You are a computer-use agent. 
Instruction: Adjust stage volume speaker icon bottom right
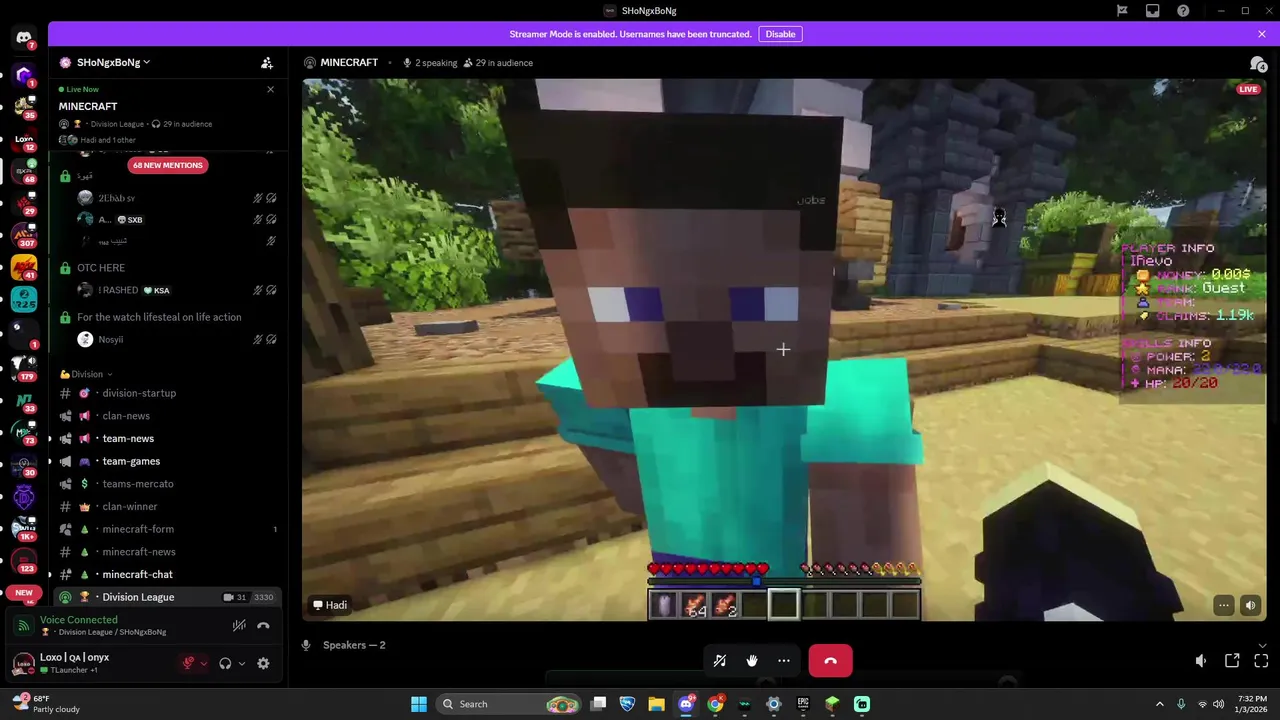tap(1201, 661)
